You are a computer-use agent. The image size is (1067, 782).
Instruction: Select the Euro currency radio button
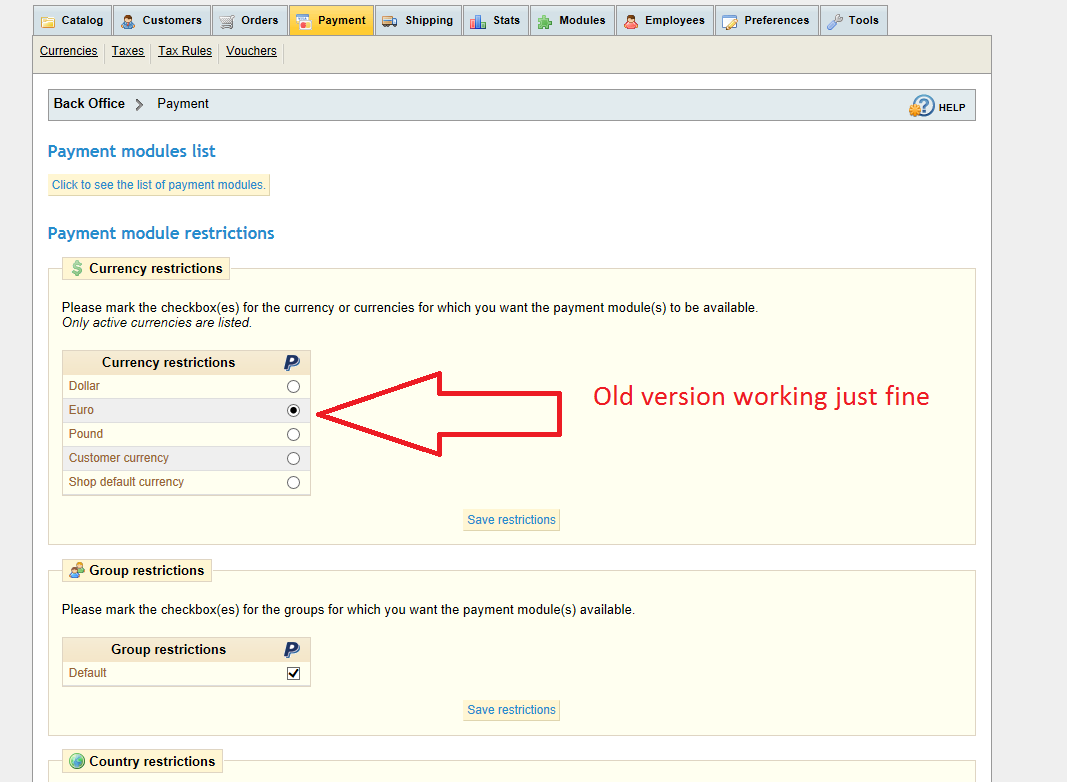coord(293,410)
